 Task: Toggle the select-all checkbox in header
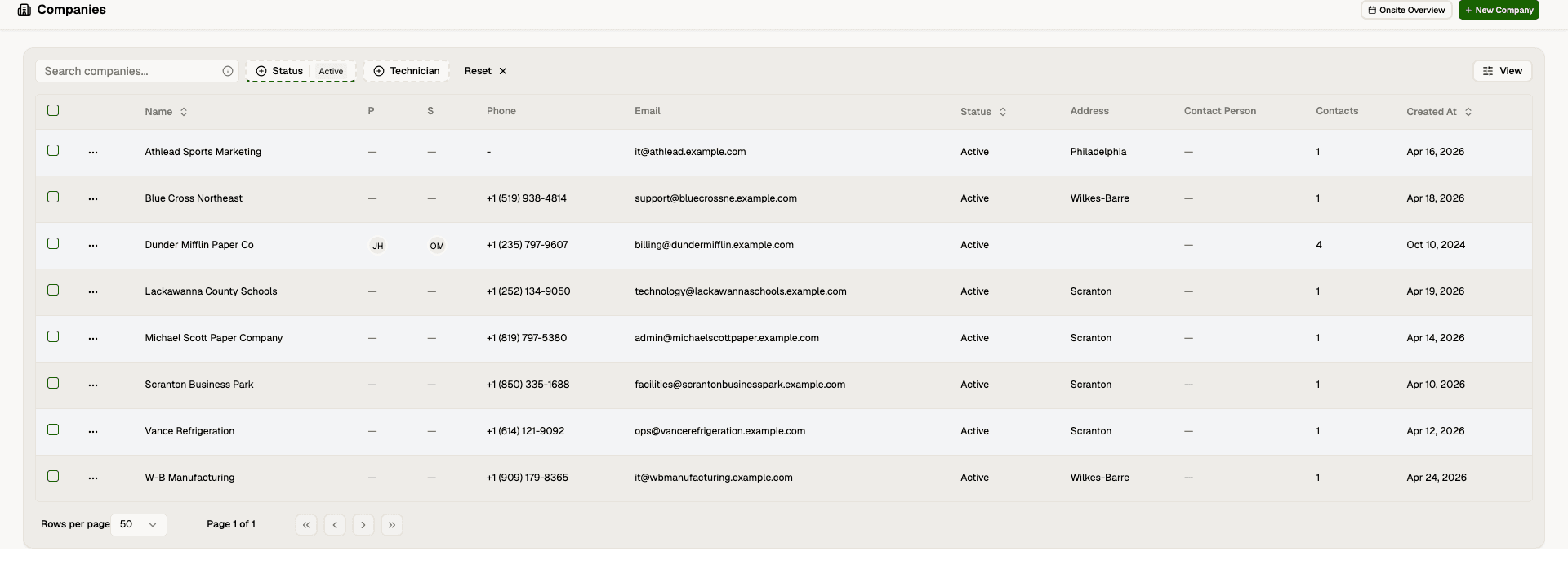pos(53,110)
